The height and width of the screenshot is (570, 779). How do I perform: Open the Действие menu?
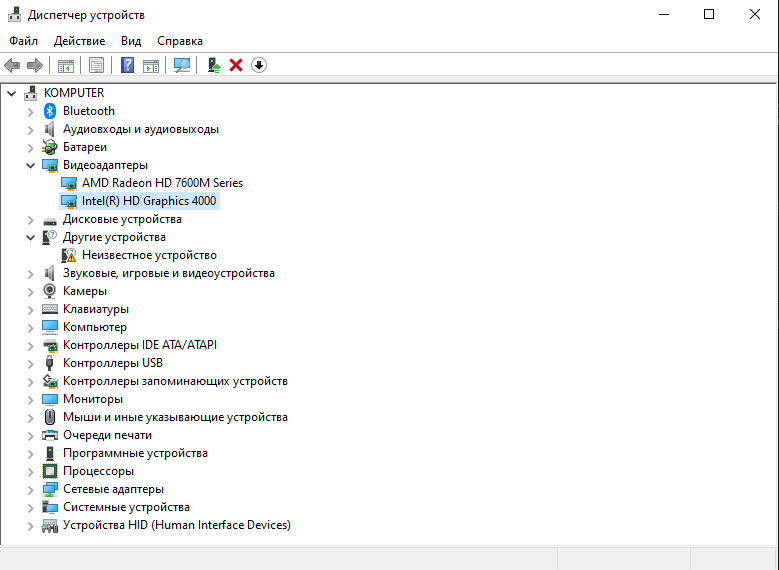[79, 41]
